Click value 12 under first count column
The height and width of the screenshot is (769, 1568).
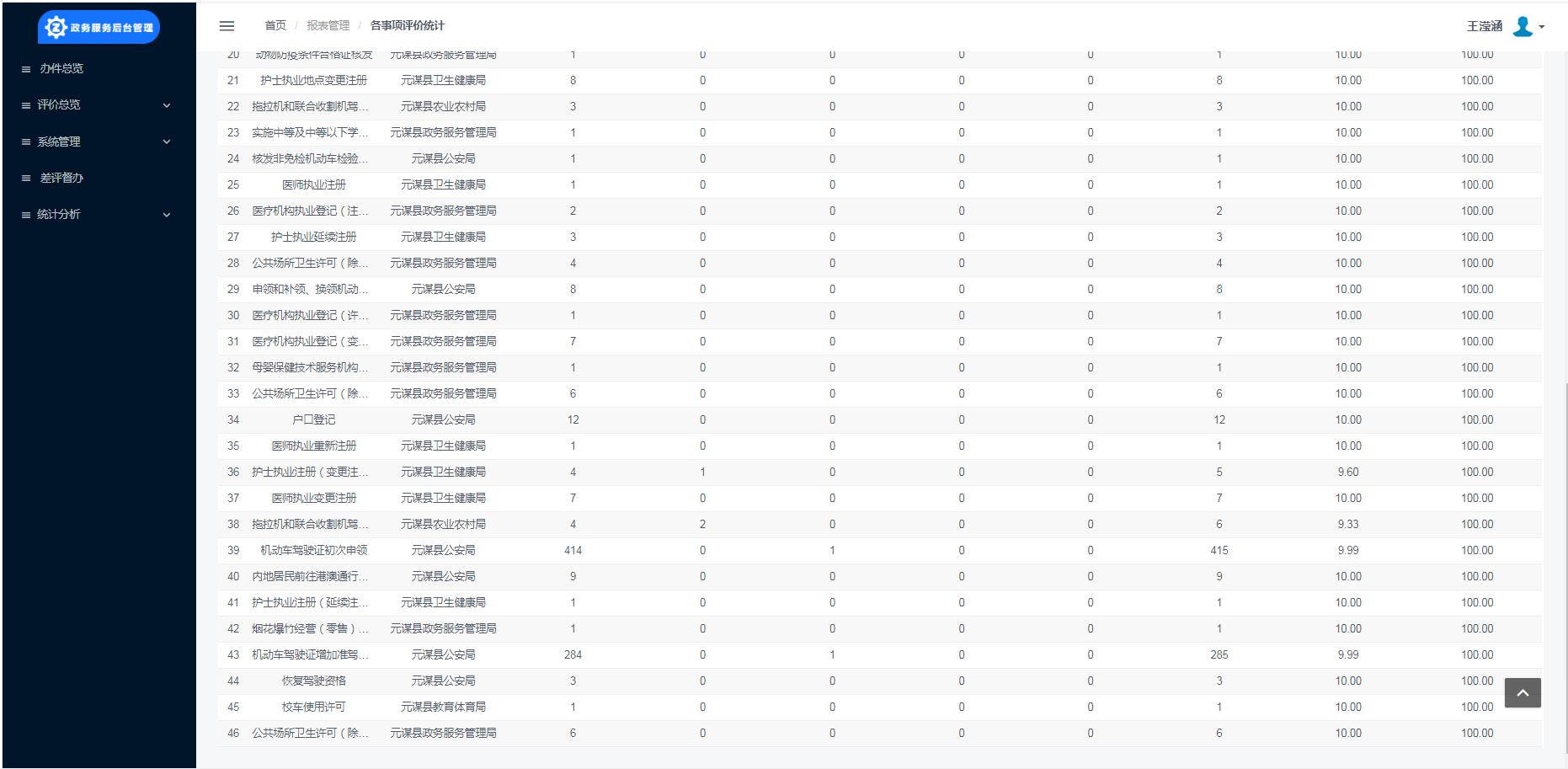pyautogui.click(x=573, y=420)
